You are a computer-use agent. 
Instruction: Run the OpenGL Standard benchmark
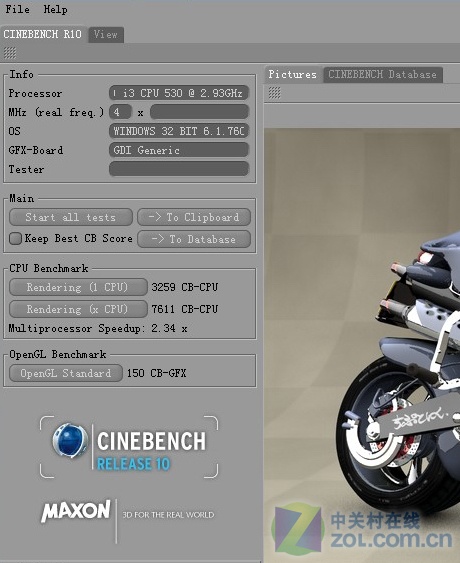(66, 373)
